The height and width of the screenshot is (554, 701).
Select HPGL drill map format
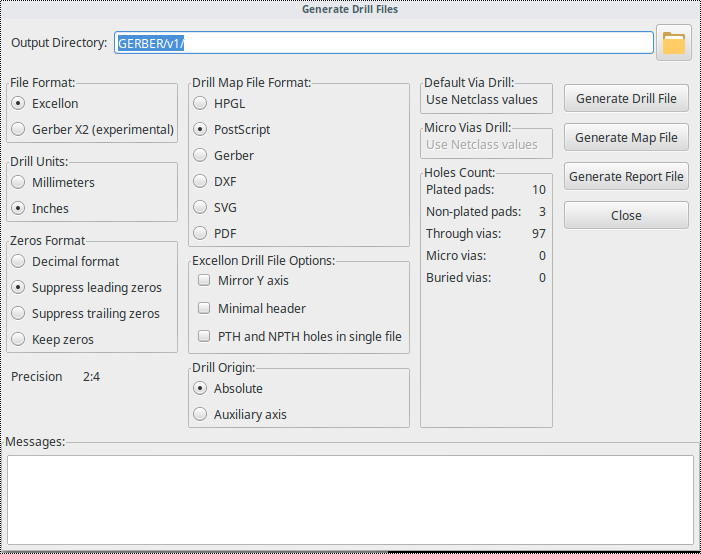[x=201, y=103]
